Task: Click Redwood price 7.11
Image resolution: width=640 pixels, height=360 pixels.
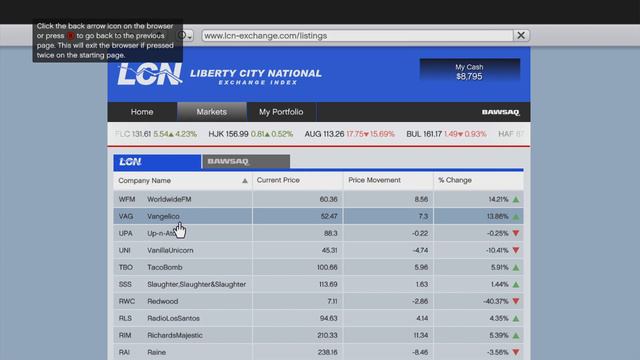Action: 332,301
